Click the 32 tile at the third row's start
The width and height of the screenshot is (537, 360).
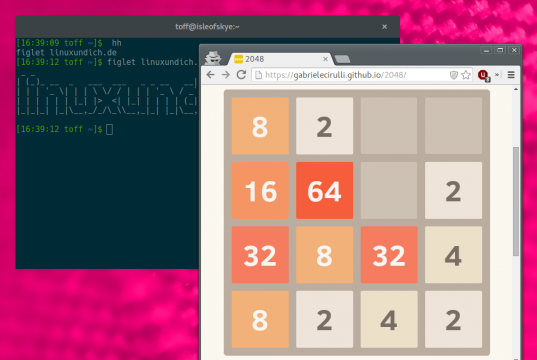point(260,255)
